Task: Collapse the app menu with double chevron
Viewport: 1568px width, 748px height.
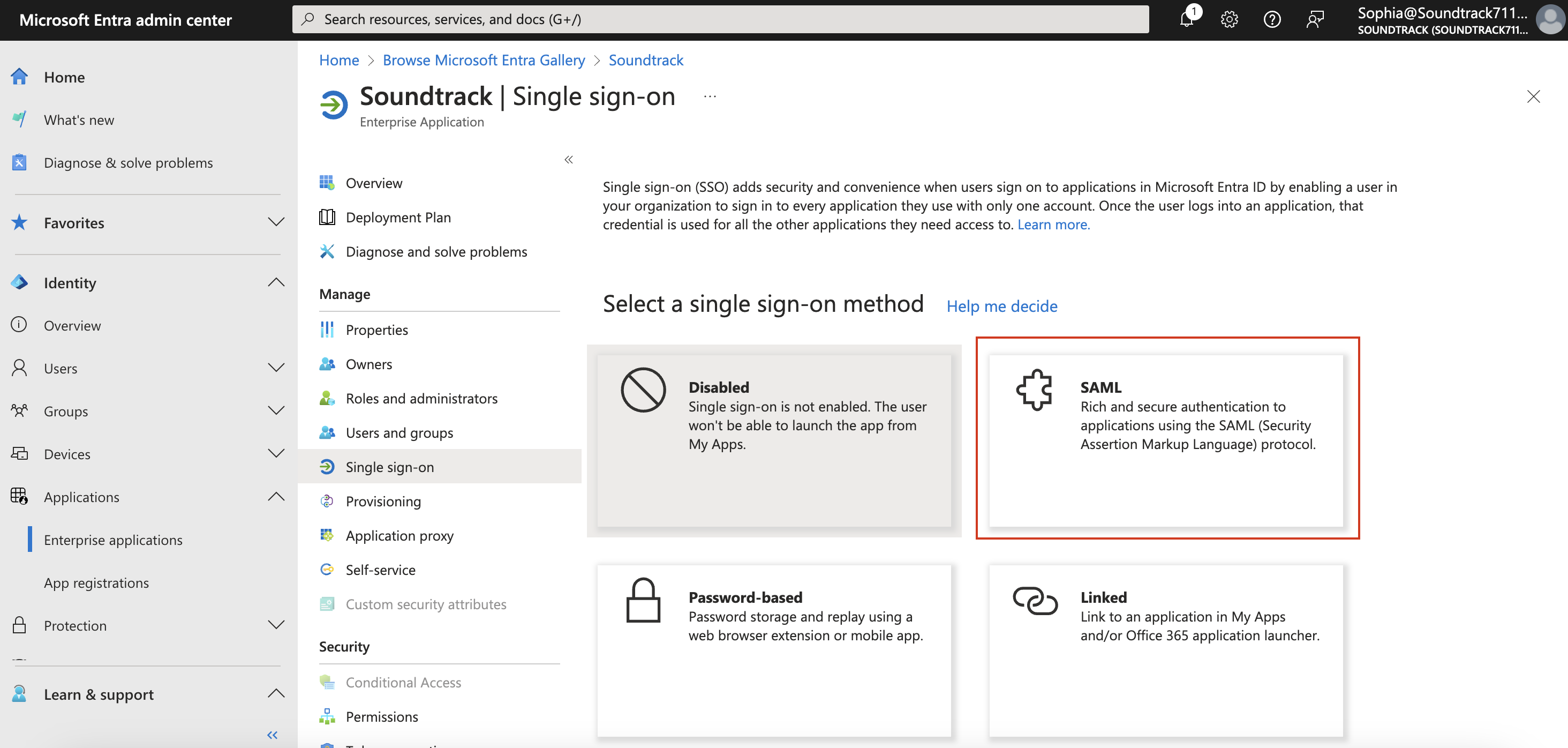Action: pyautogui.click(x=569, y=160)
